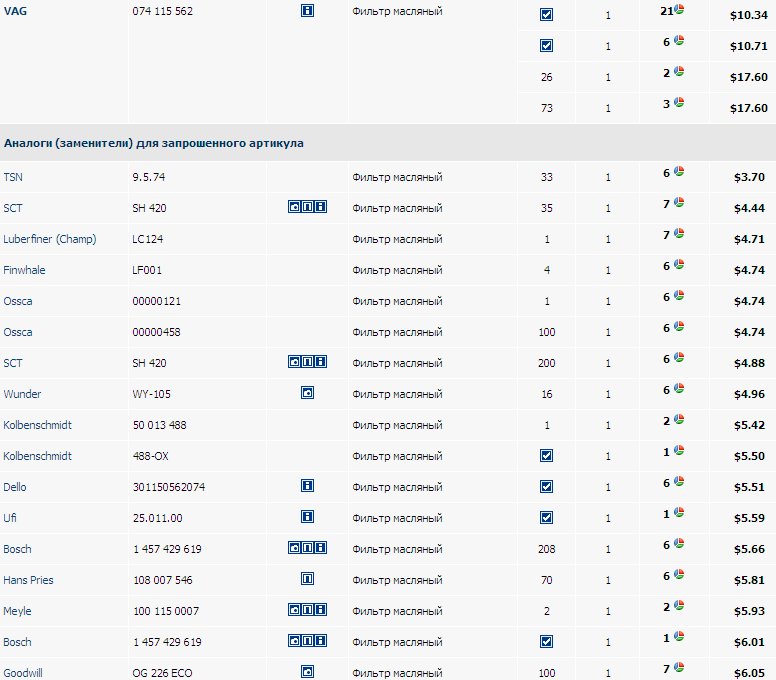The width and height of the screenshot is (776, 680).
Task: Open applicability icon for SCT SH 420 at $4.88
Action: (307, 362)
